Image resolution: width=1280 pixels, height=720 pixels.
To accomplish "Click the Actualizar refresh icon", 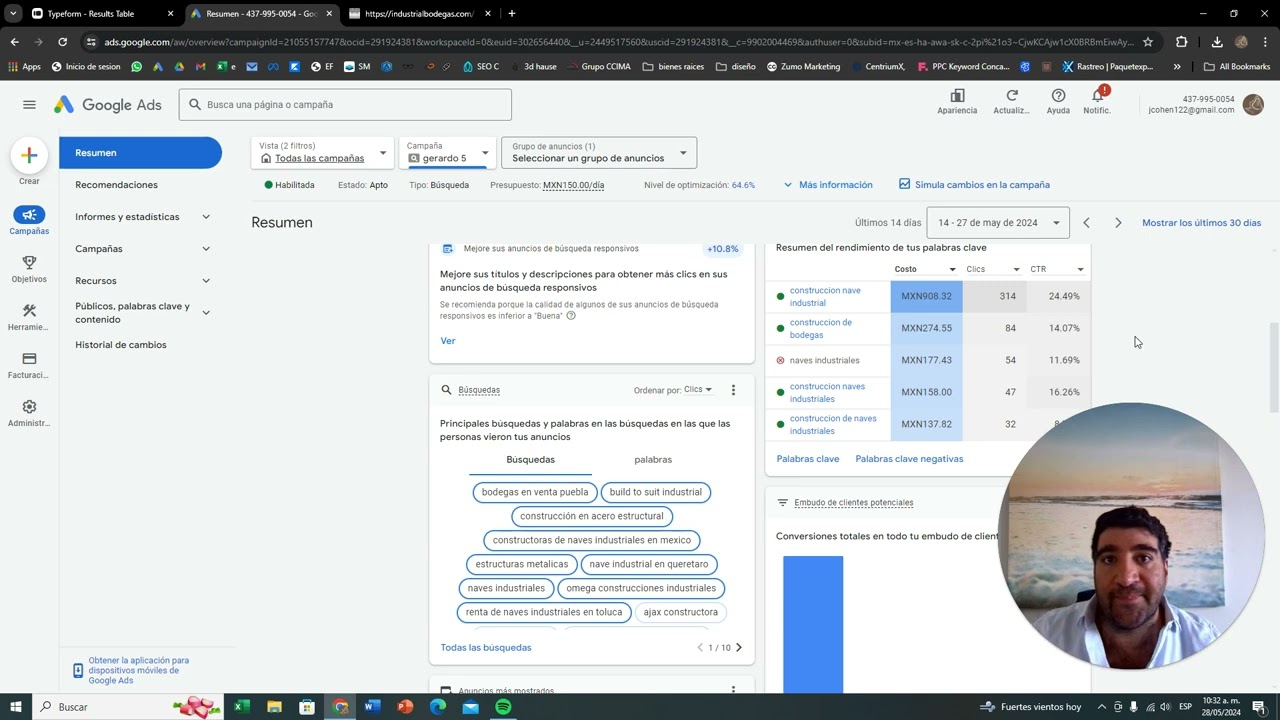I will click(x=1011, y=96).
